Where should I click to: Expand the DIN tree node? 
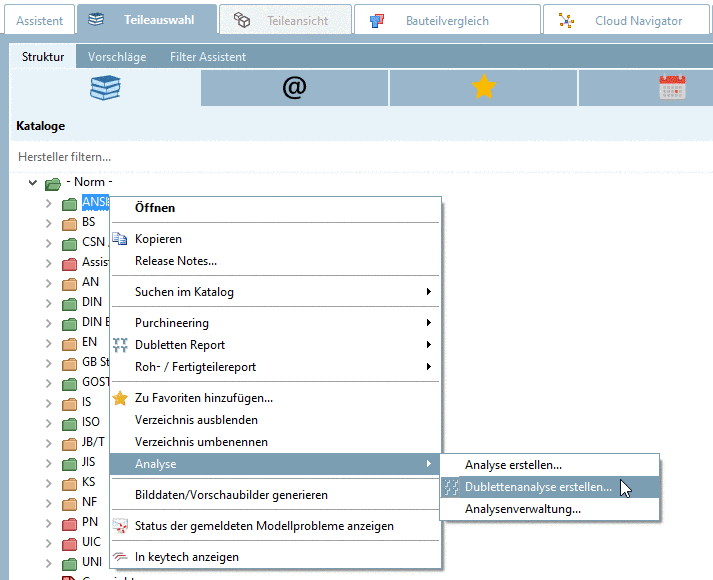49,304
